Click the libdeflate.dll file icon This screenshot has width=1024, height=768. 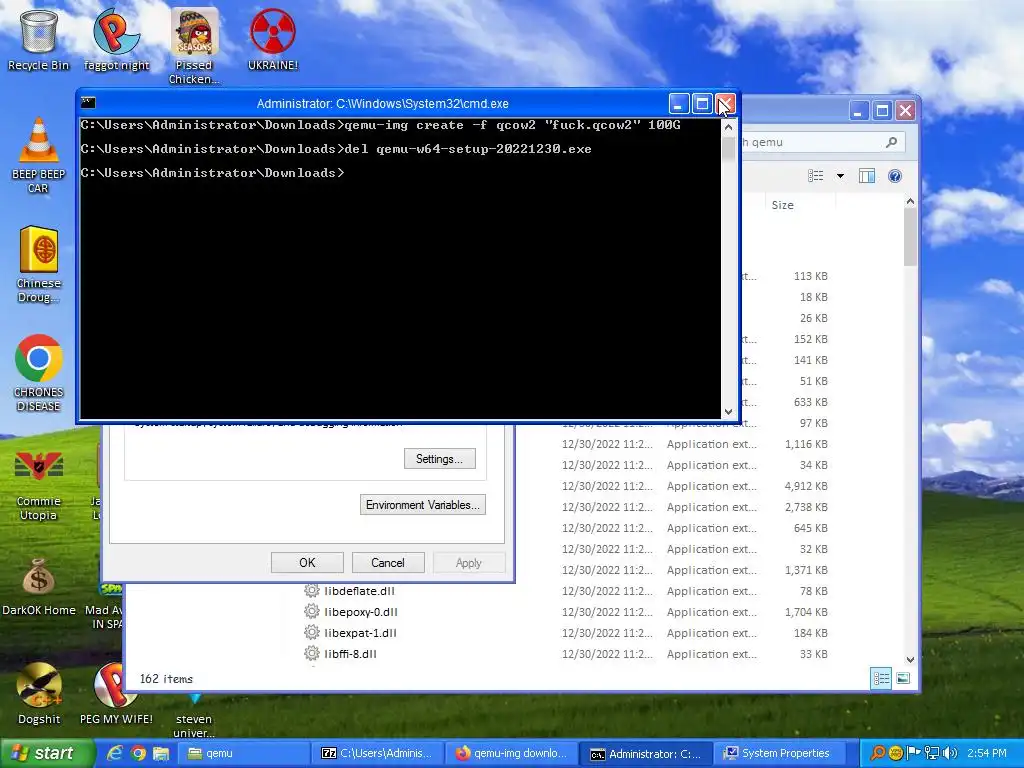pos(312,591)
